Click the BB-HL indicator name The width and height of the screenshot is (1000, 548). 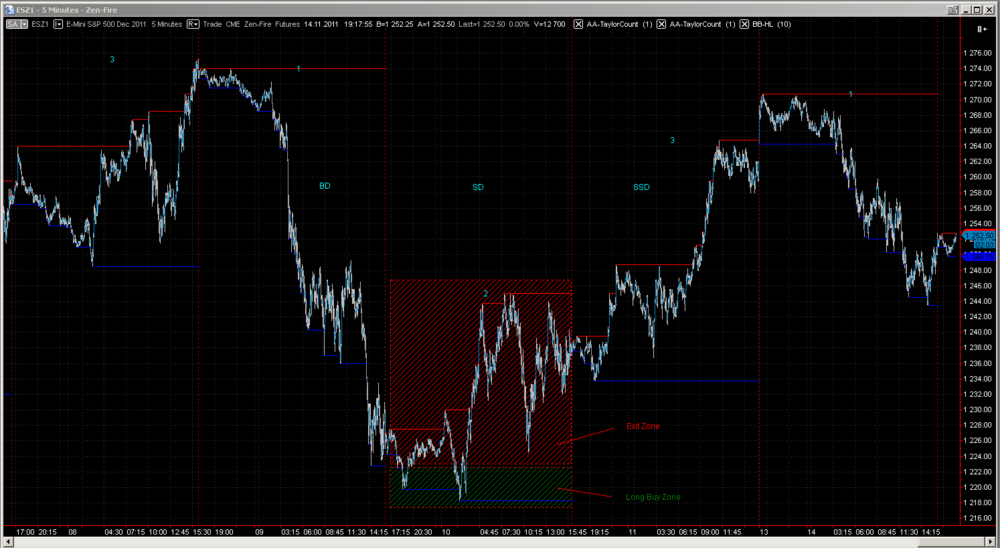pyautogui.click(x=763, y=24)
